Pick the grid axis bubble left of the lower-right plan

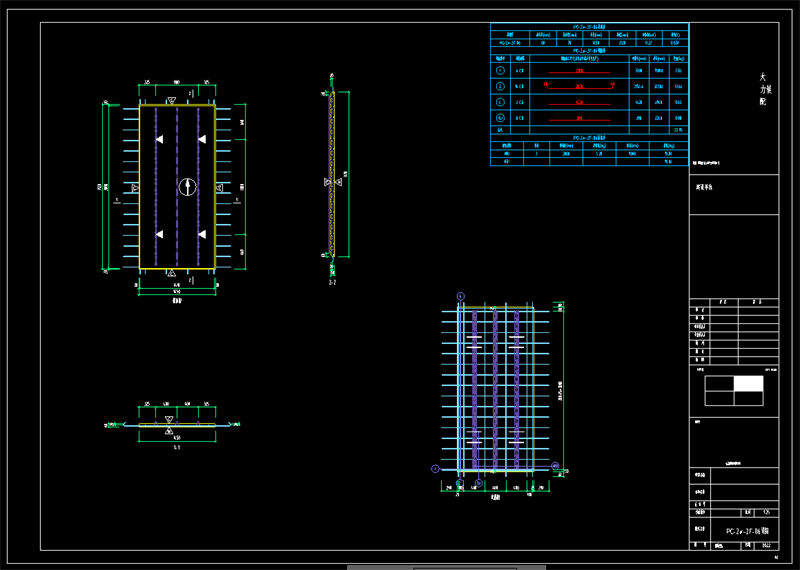(x=435, y=468)
